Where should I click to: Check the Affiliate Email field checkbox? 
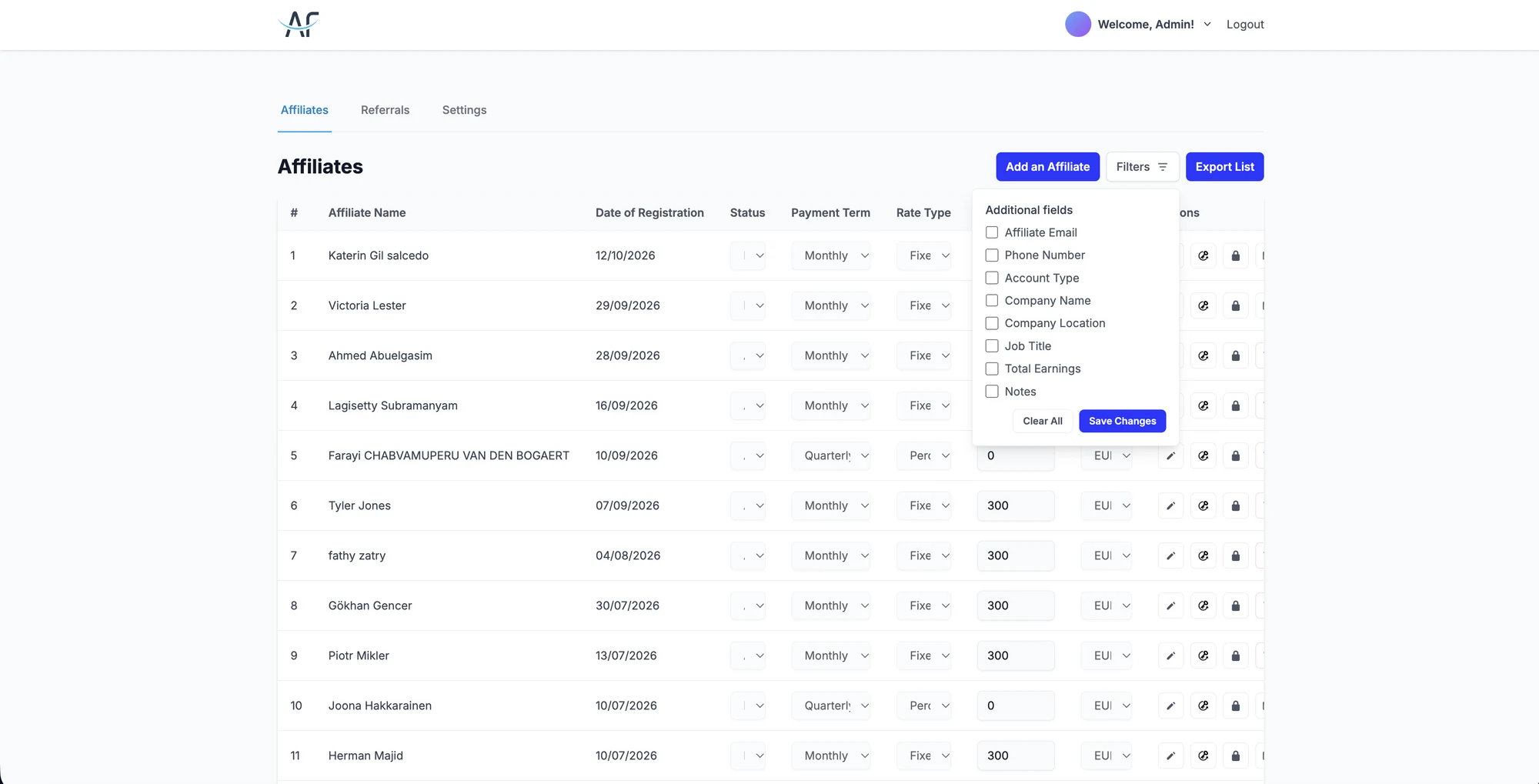click(992, 232)
